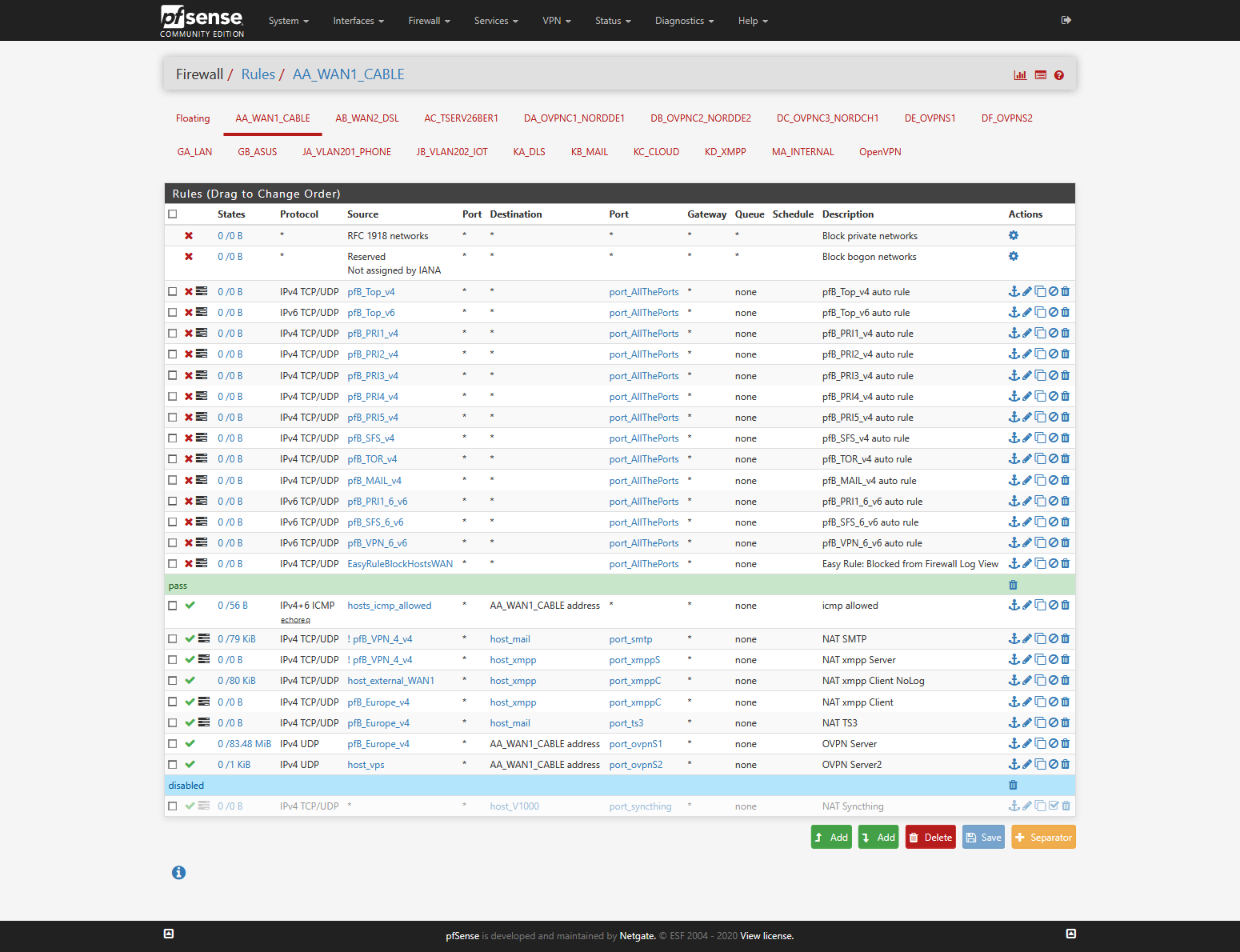Copy the OVPN Server rule
The width and height of the screenshot is (1240, 952).
click(x=1040, y=743)
